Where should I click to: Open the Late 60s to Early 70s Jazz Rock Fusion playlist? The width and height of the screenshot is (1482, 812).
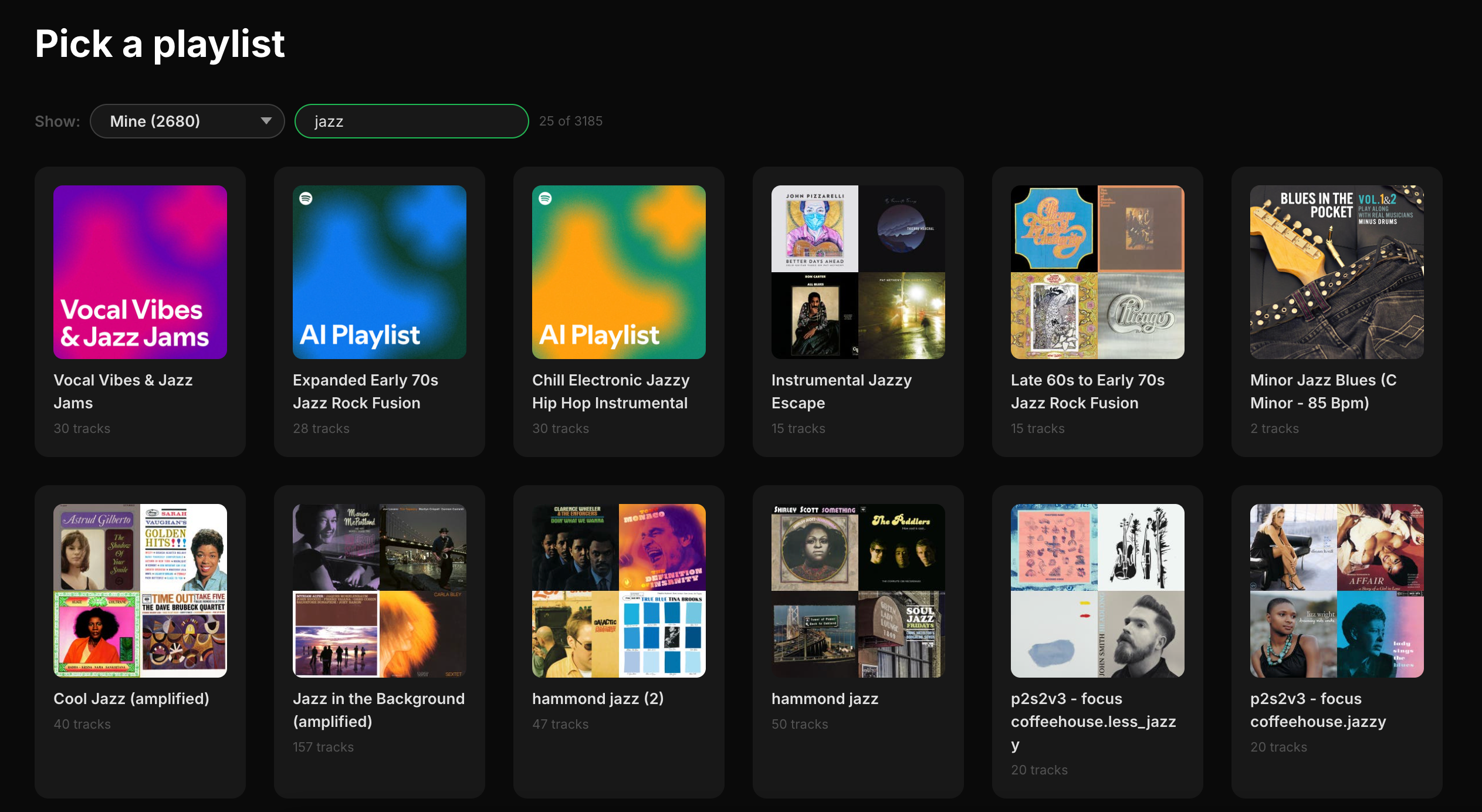pos(1097,311)
